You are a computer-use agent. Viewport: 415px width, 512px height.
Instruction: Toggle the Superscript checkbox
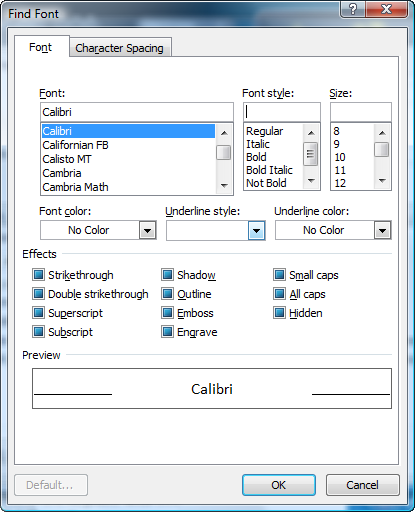click(38, 313)
